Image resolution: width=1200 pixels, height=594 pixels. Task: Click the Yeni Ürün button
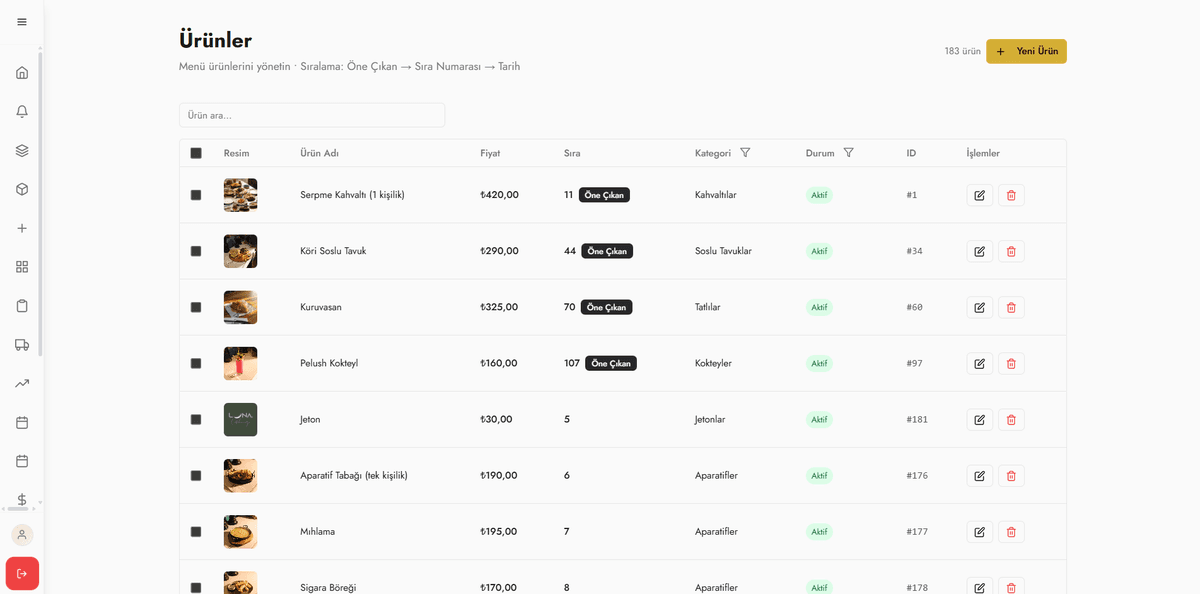click(1026, 51)
